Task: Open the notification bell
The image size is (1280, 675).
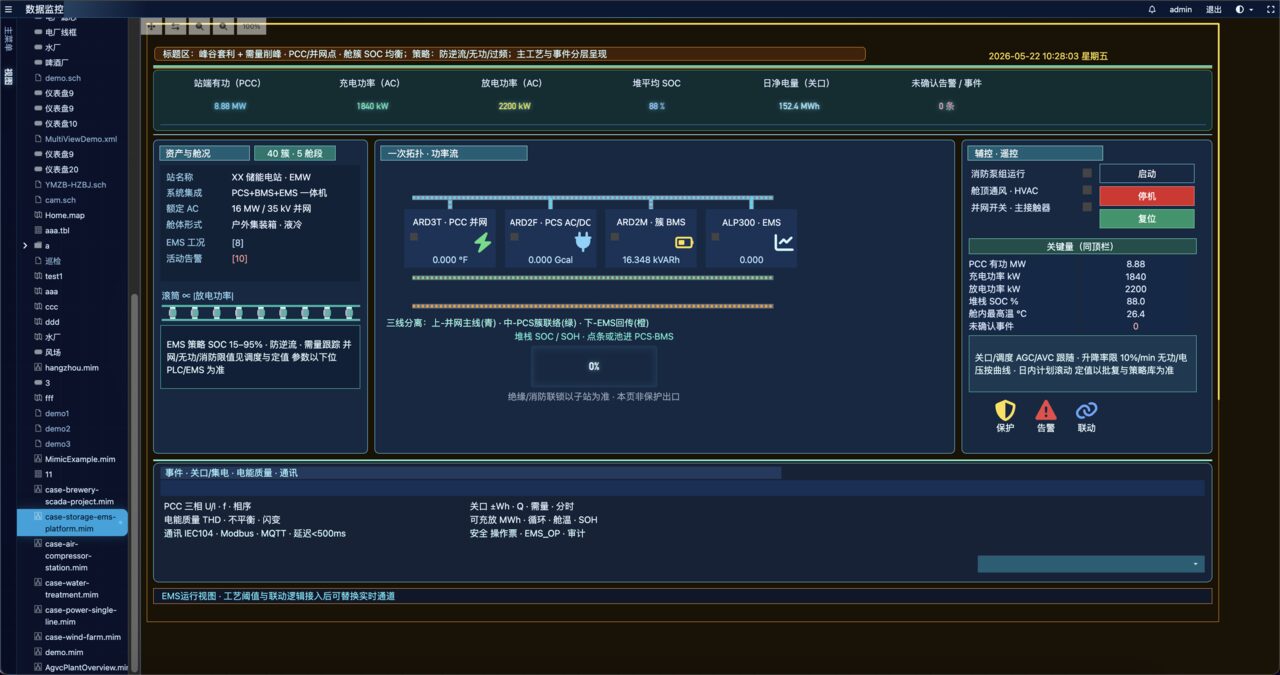Action: [x=1152, y=9]
